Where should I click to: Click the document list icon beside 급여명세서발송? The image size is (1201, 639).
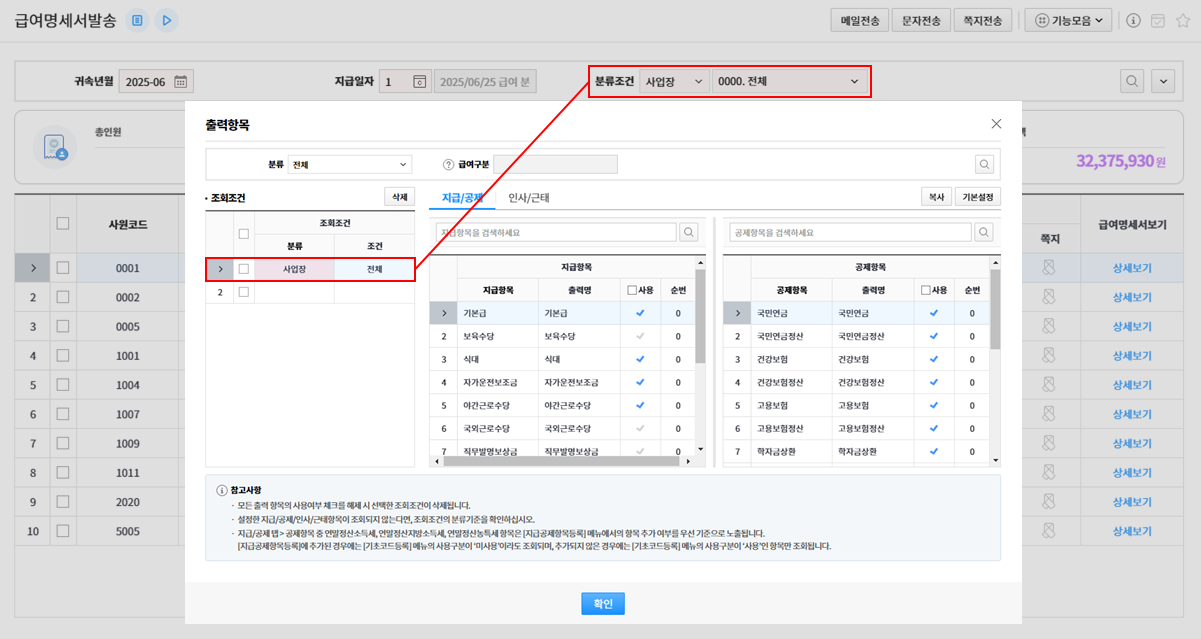pyautogui.click(x=138, y=20)
